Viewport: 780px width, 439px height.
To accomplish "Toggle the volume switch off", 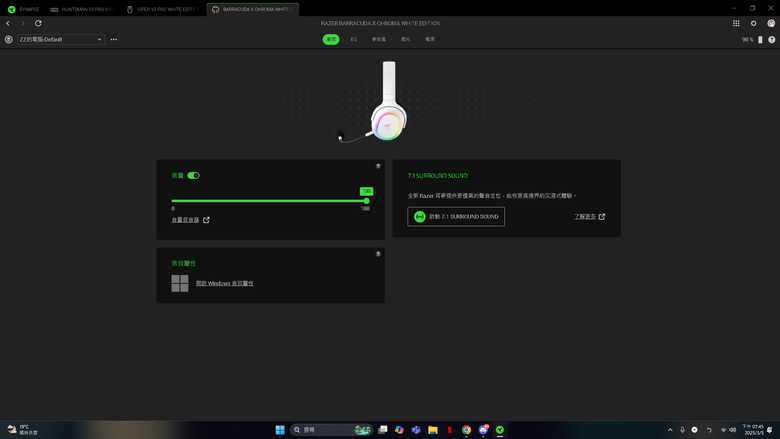I will (194, 176).
